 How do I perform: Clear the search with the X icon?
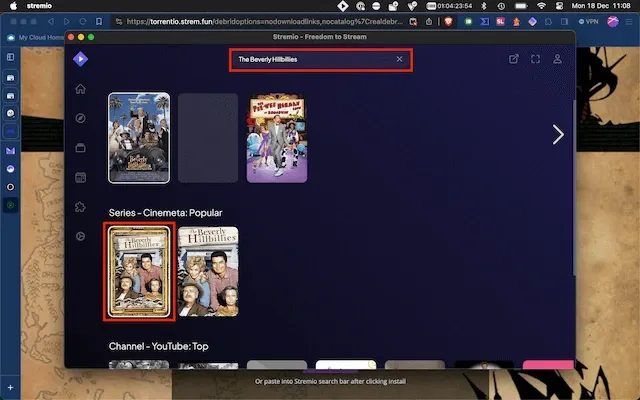click(x=399, y=59)
